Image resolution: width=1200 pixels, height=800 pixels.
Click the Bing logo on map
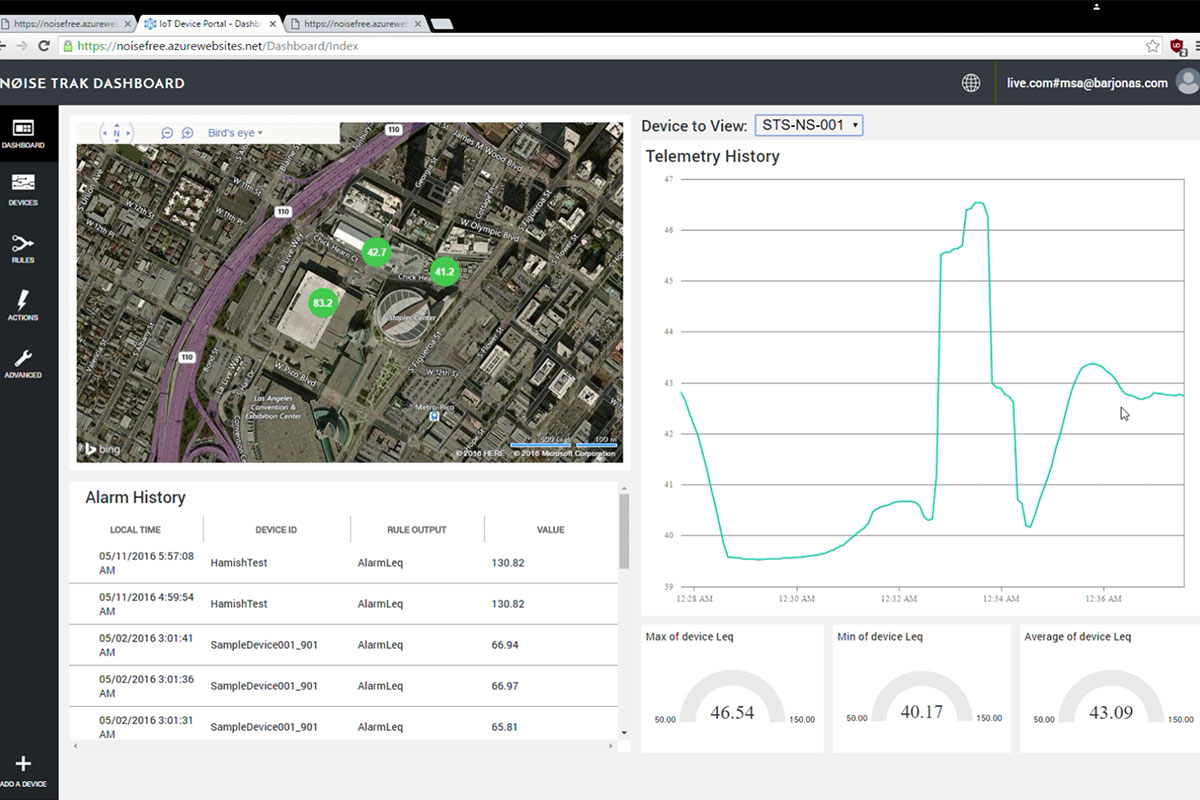pos(101,449)
